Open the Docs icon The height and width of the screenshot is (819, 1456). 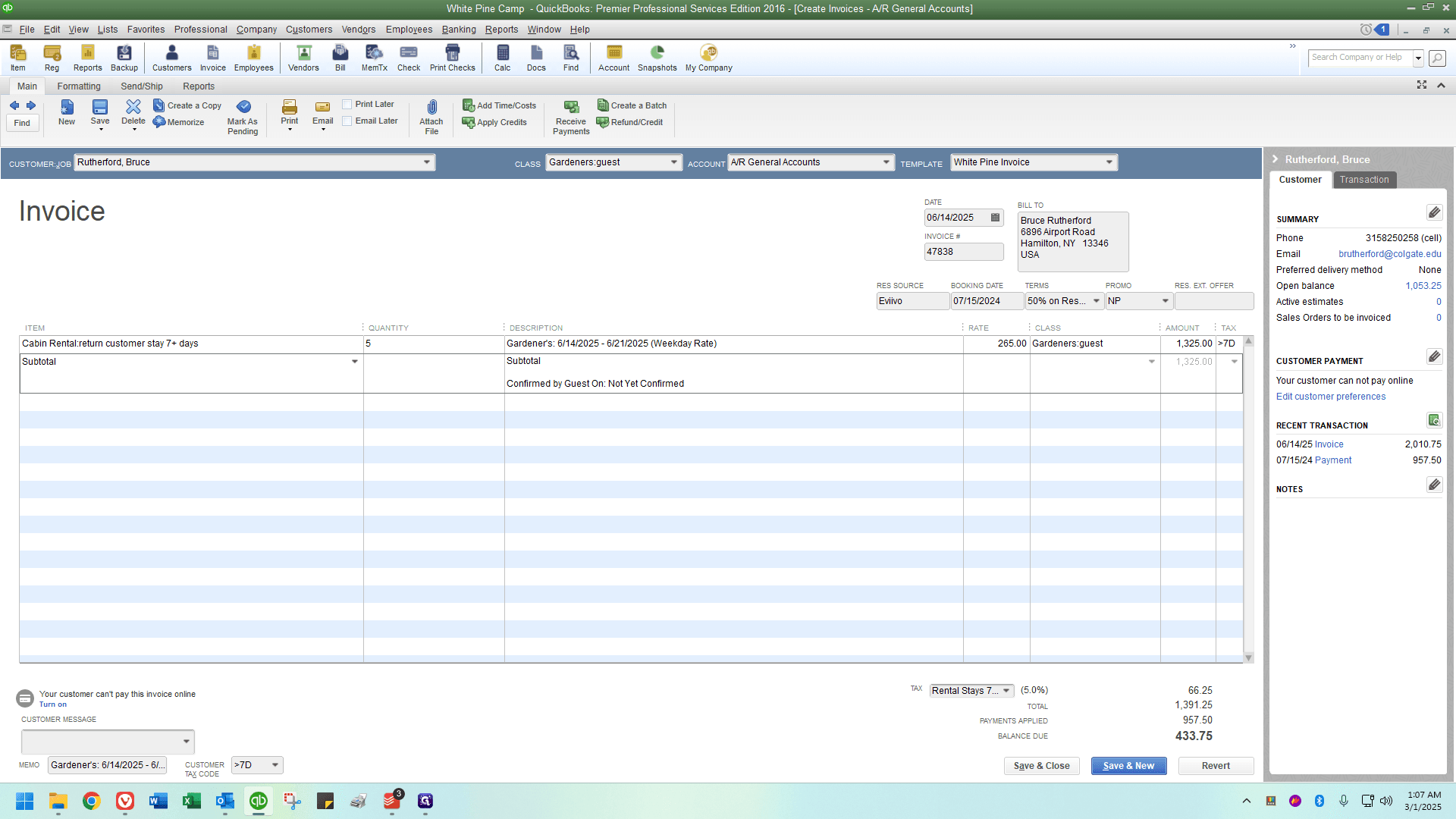tap(536, 58)
